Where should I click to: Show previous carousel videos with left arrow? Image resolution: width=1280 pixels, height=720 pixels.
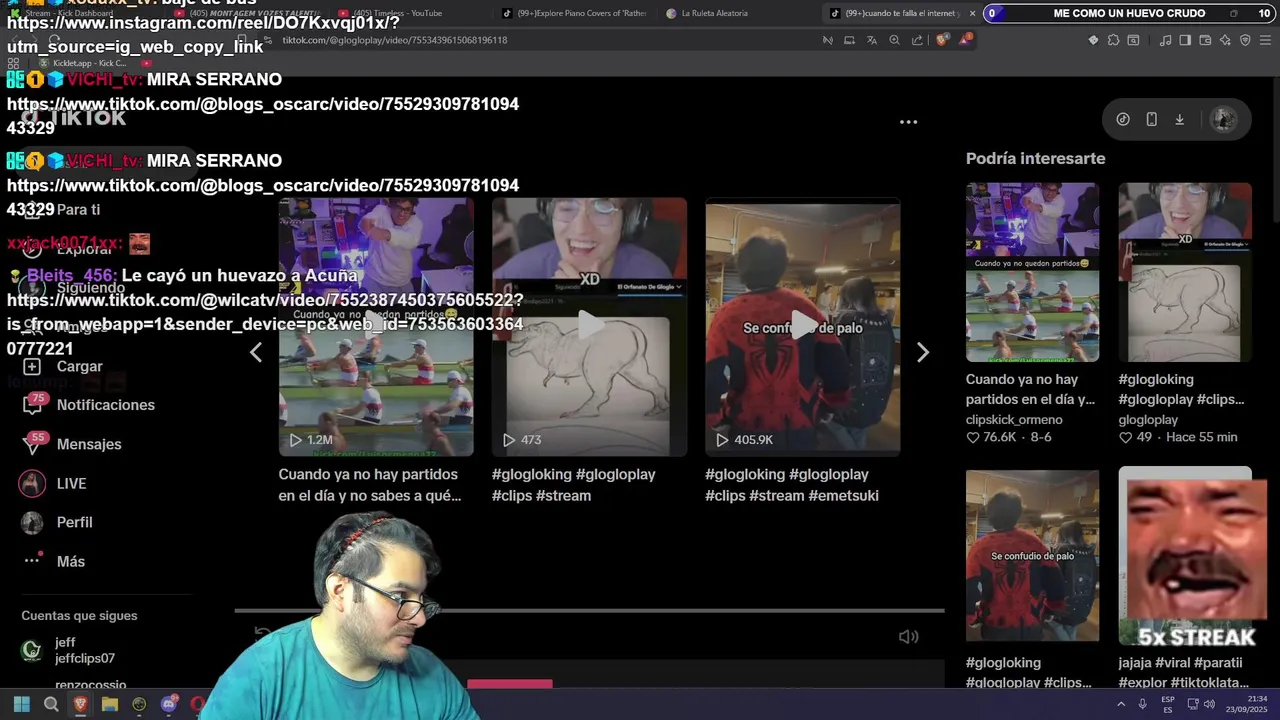click(256, 352)
